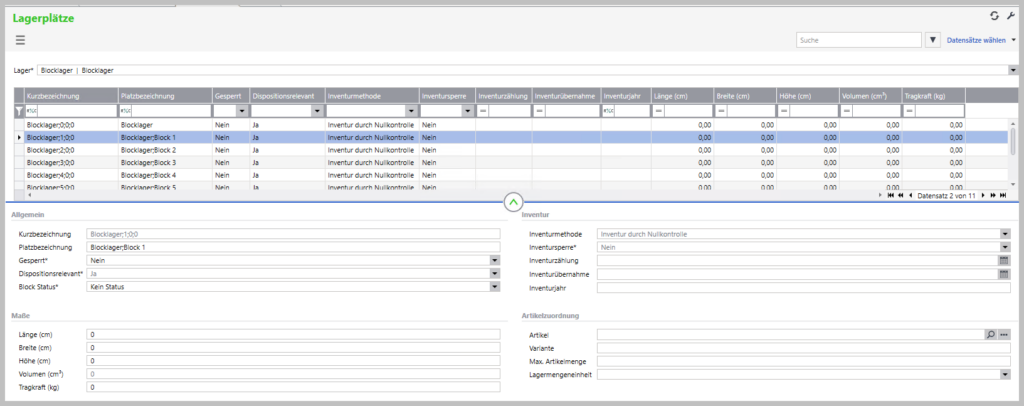Image resolution: width=1024 pixels, height=406 pixels.
Task: Click the search filter funnel button
Action: [933, 40]
